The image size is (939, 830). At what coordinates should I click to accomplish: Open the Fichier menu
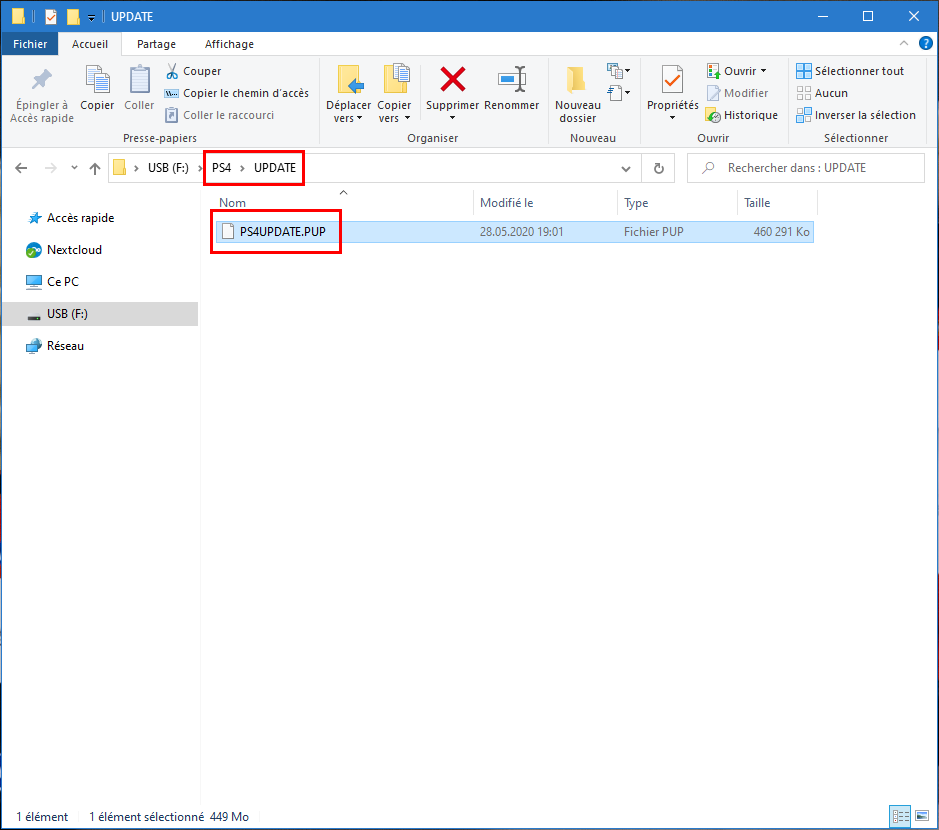point(30,44)
